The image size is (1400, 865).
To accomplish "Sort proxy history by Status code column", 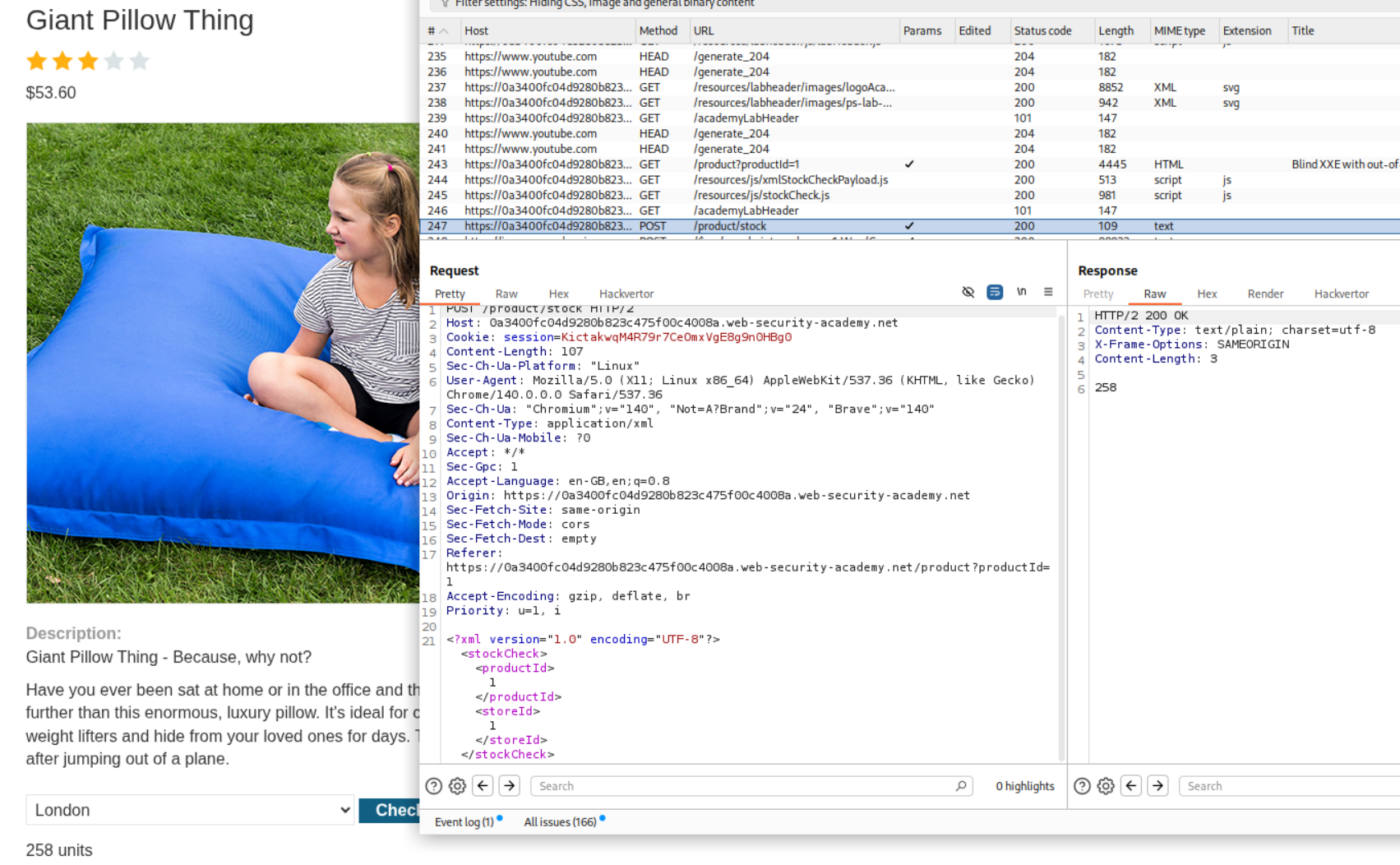I will pos(1042,31).
